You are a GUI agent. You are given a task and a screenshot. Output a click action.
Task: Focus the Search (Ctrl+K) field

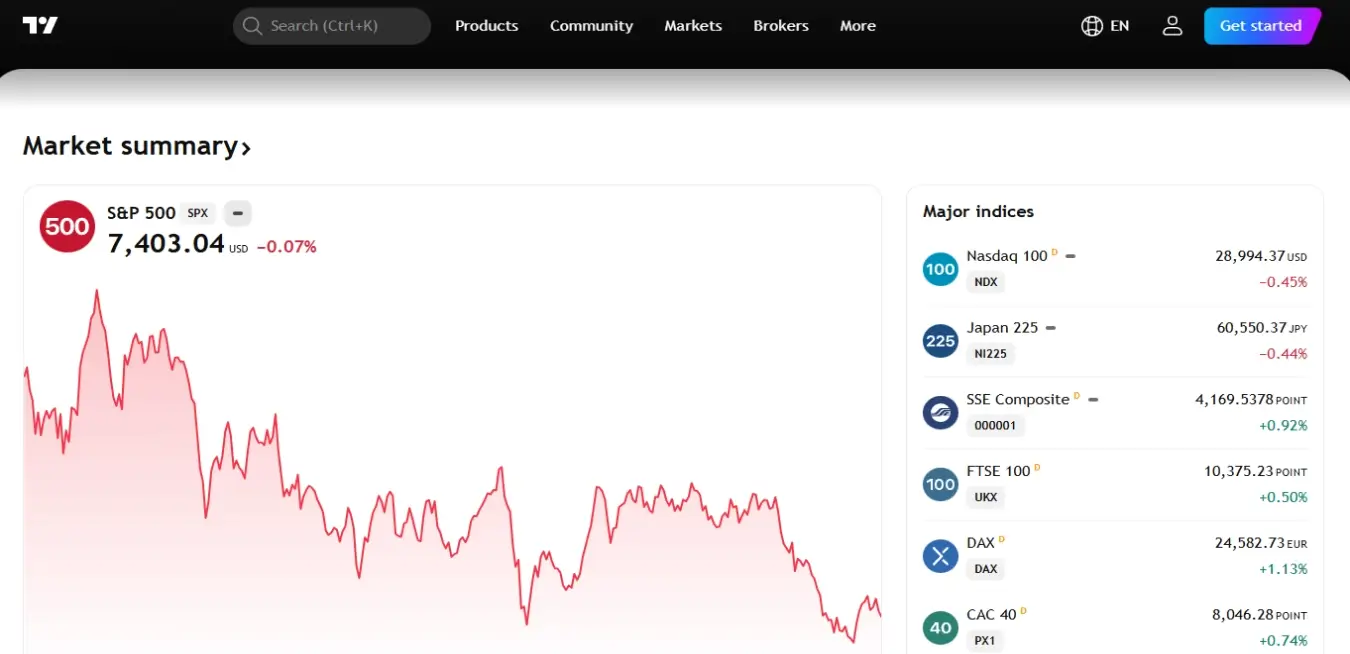pyautogui.click(x=332, y=26)
